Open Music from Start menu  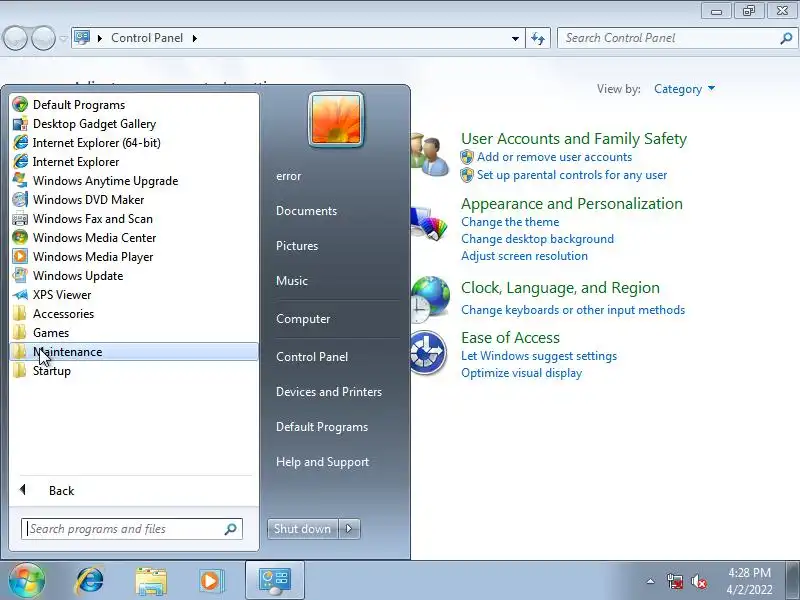(292, 281)
